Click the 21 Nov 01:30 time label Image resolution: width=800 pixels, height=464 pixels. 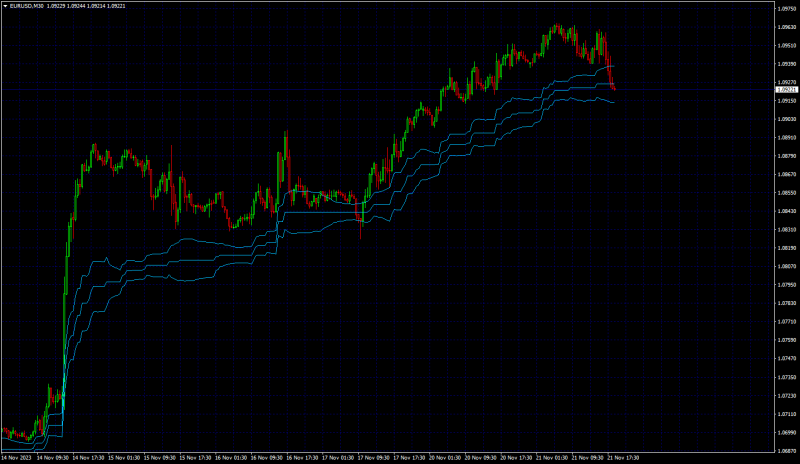coord(553,458)
